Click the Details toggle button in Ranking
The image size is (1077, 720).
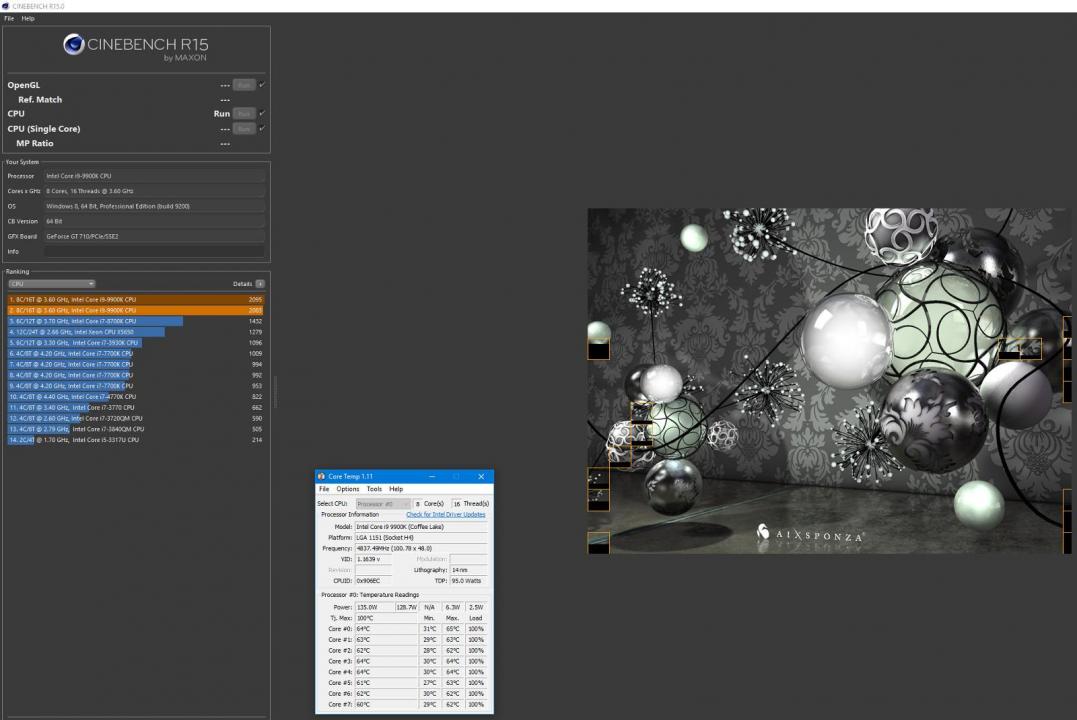tap(260, 284)
